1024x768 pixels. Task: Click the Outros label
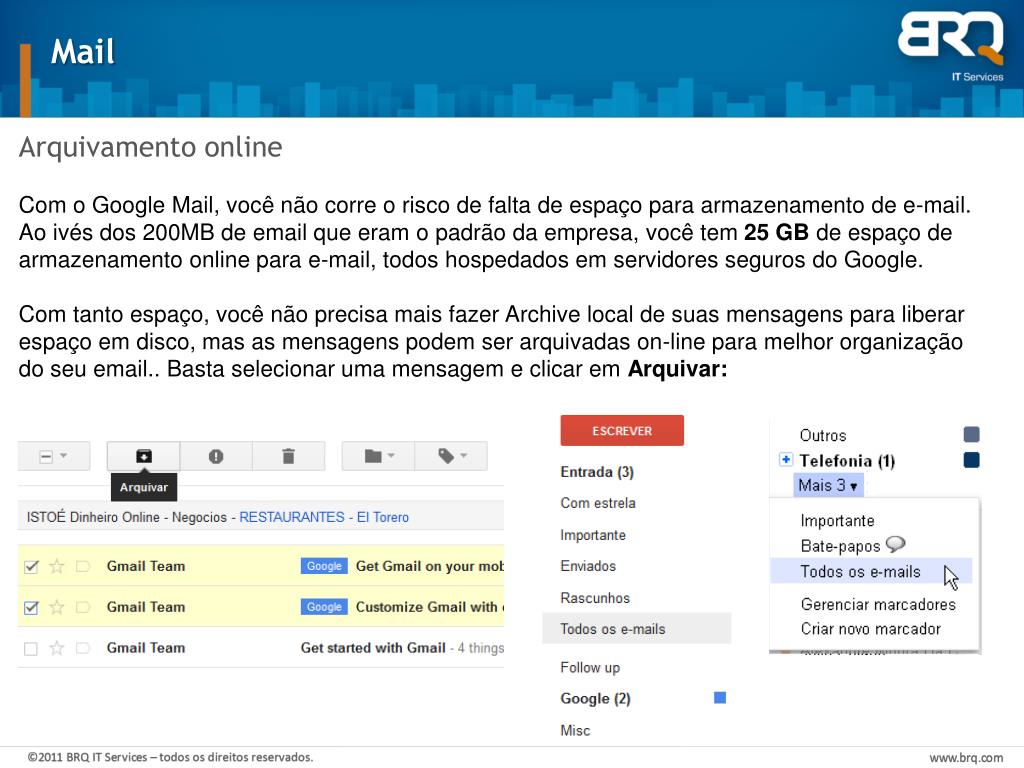[823, 436]
